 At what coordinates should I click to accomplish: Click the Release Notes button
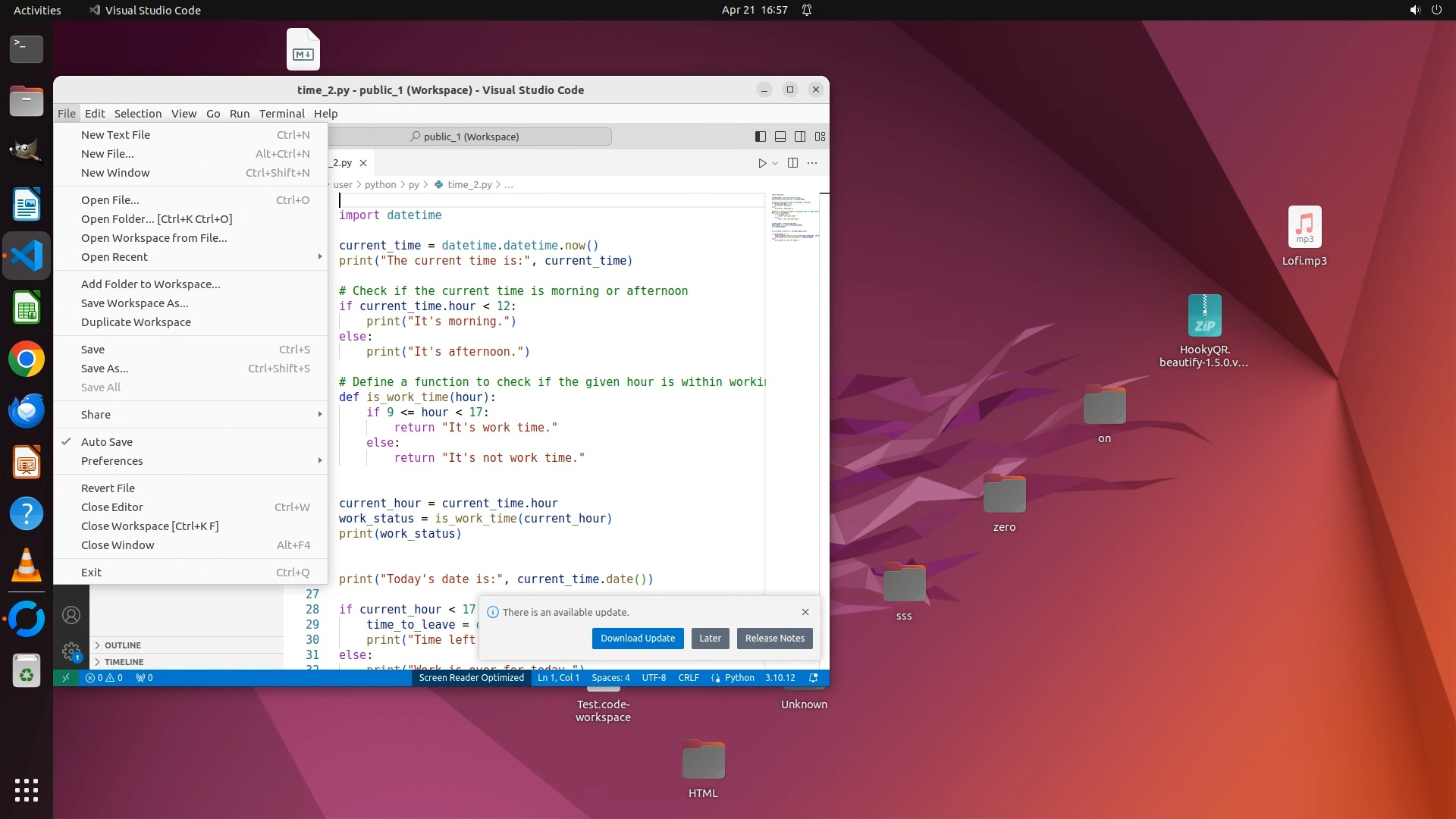coord(774,639)
